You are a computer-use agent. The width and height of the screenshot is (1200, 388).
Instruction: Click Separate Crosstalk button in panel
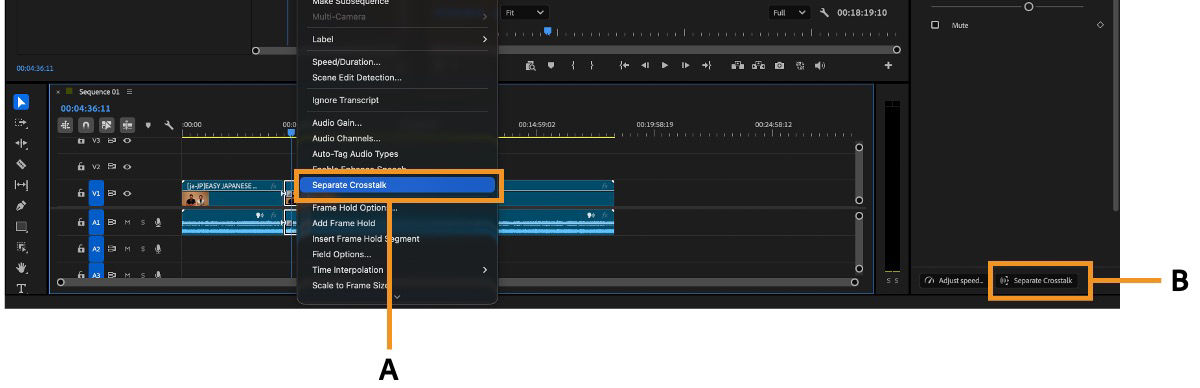(x=1036, y=281)
